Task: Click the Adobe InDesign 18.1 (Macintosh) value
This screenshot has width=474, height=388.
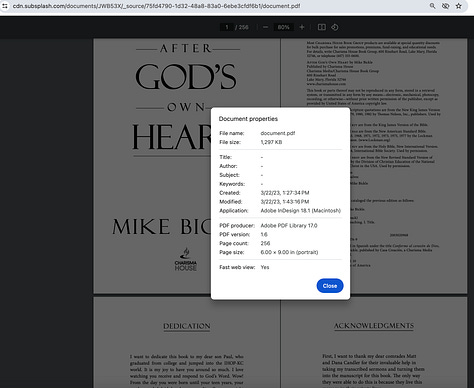Action: (x=301, y=211)
